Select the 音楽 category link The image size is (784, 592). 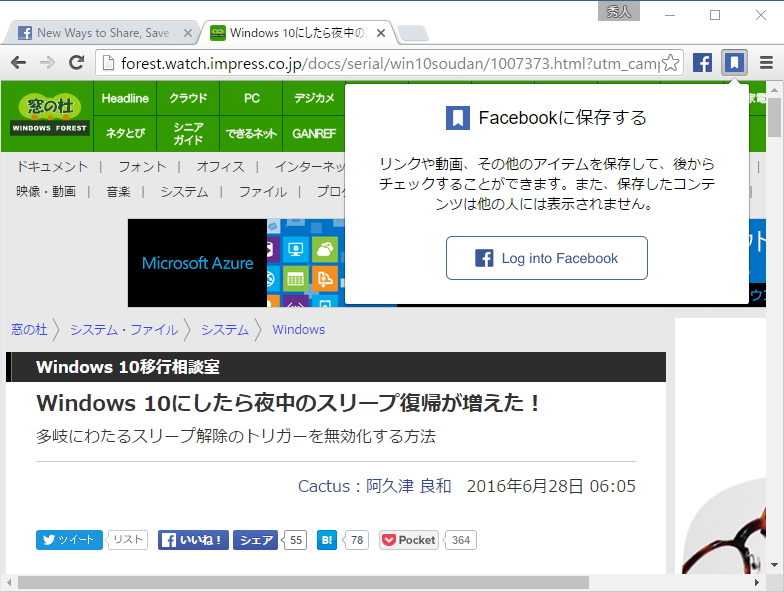[x=118, y=192]
